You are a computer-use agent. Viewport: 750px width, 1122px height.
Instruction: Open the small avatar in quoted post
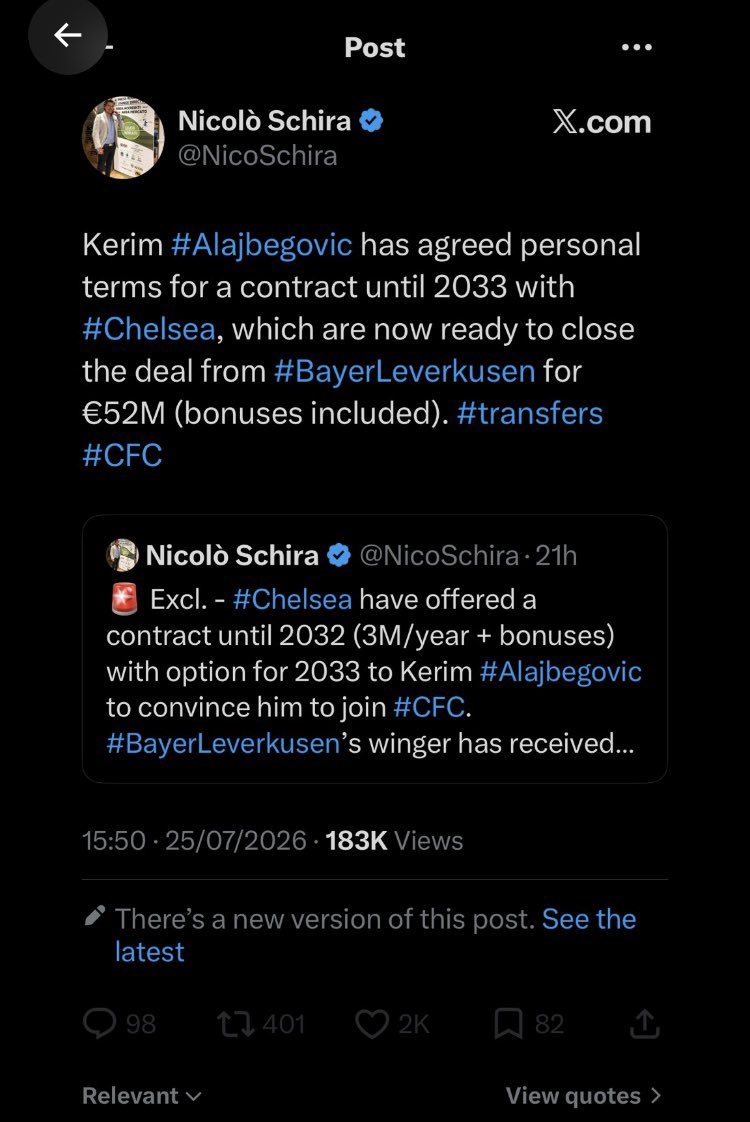click(122, 555)
